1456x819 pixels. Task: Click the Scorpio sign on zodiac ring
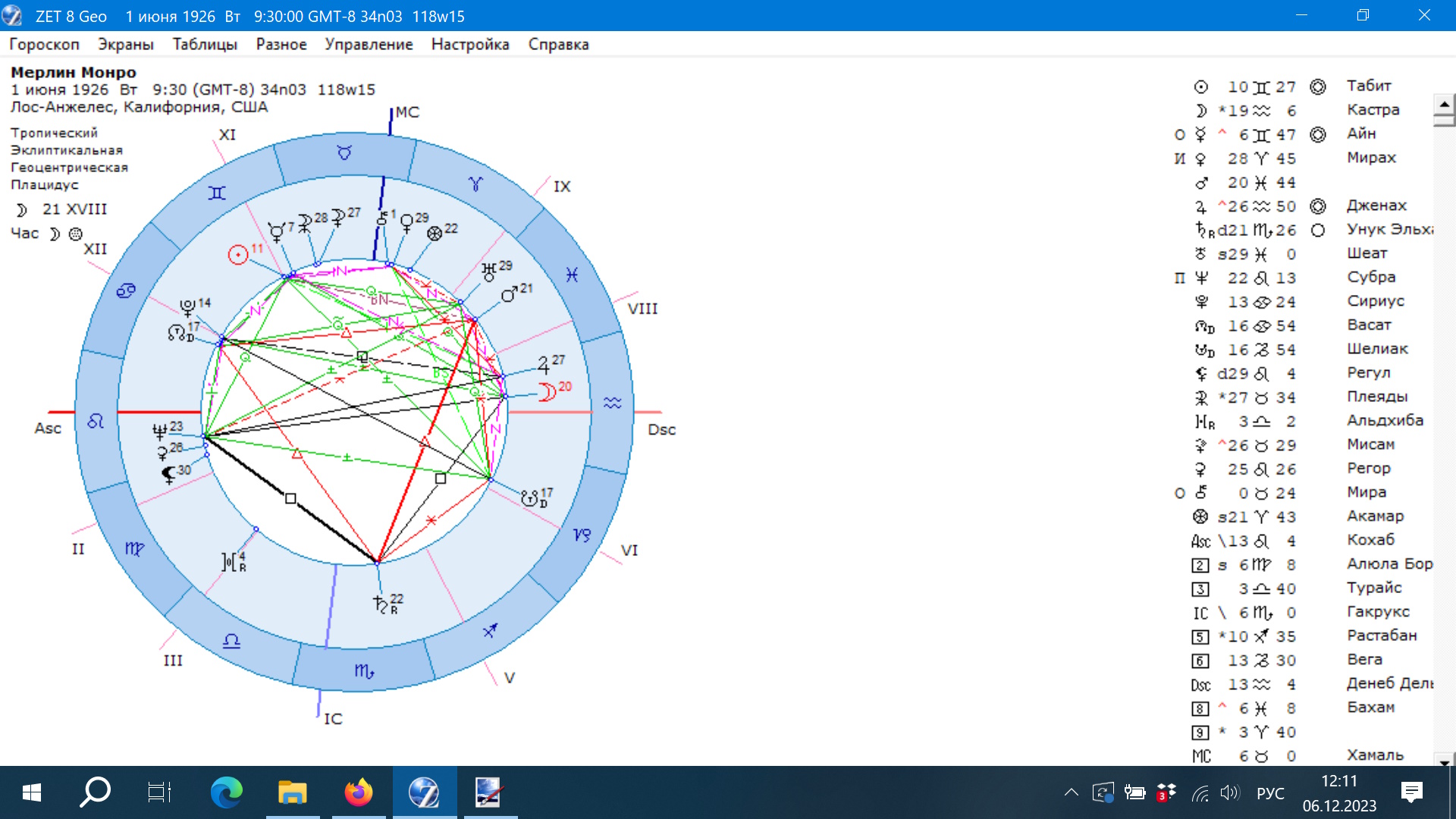(364, 671)
